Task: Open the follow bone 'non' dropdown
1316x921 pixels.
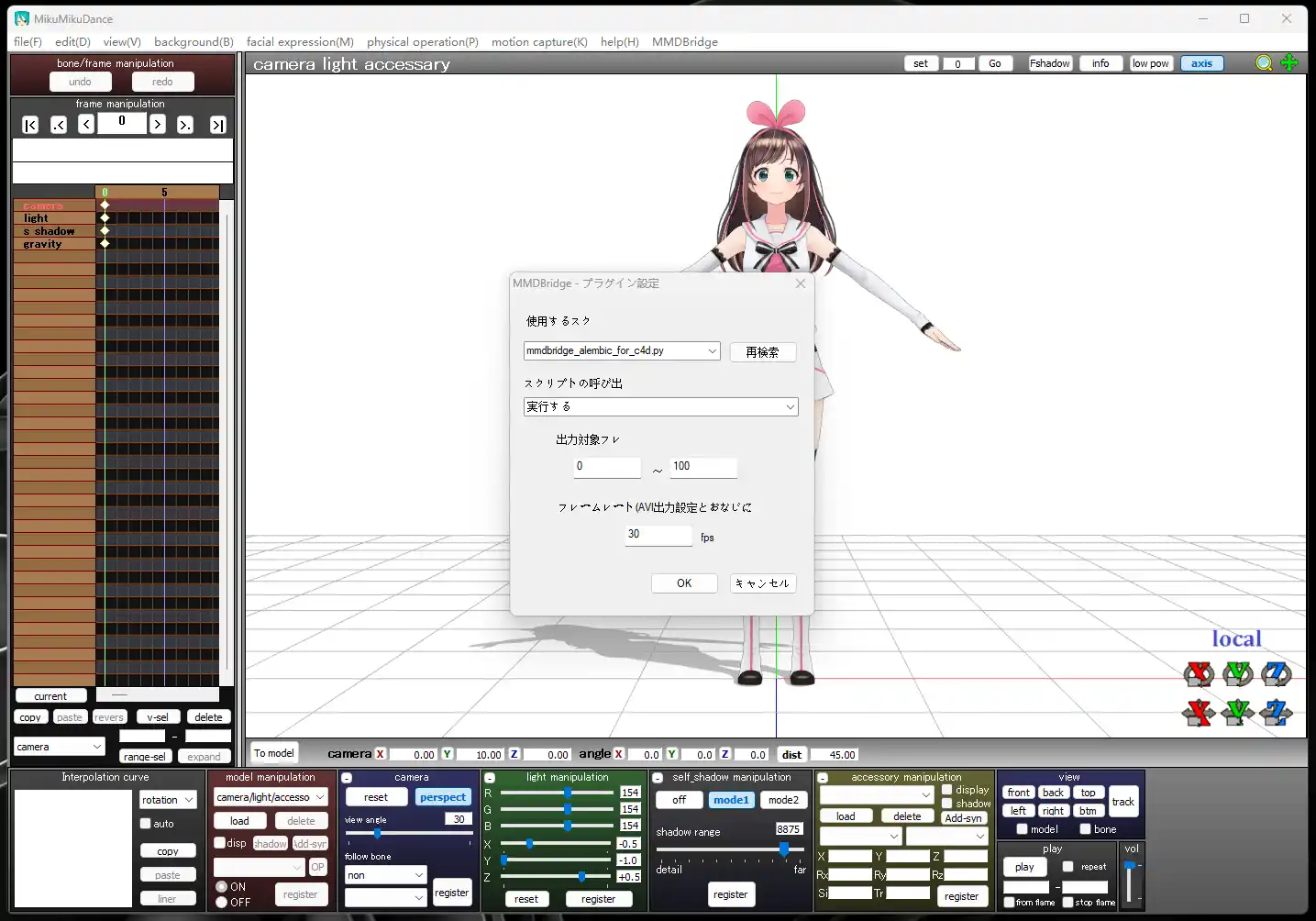Action: 385,875
